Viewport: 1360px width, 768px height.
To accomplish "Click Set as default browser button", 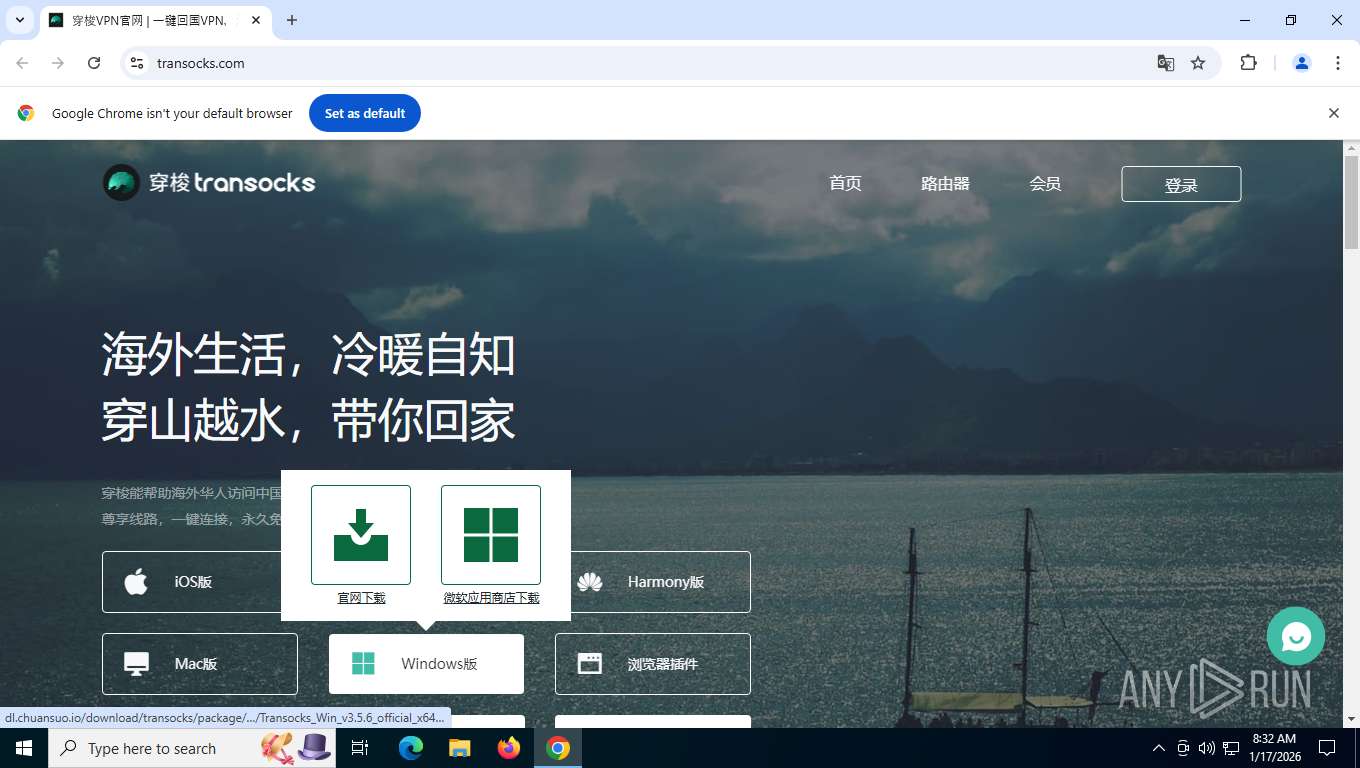I will tap(365, 113).
